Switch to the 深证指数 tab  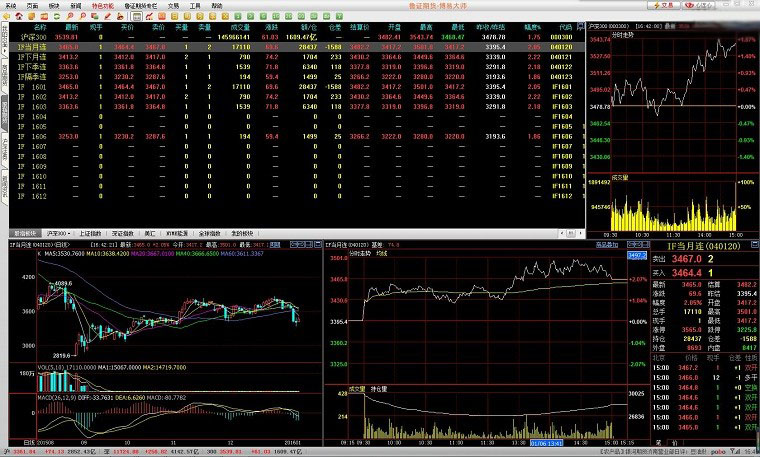tap(123, 234)
